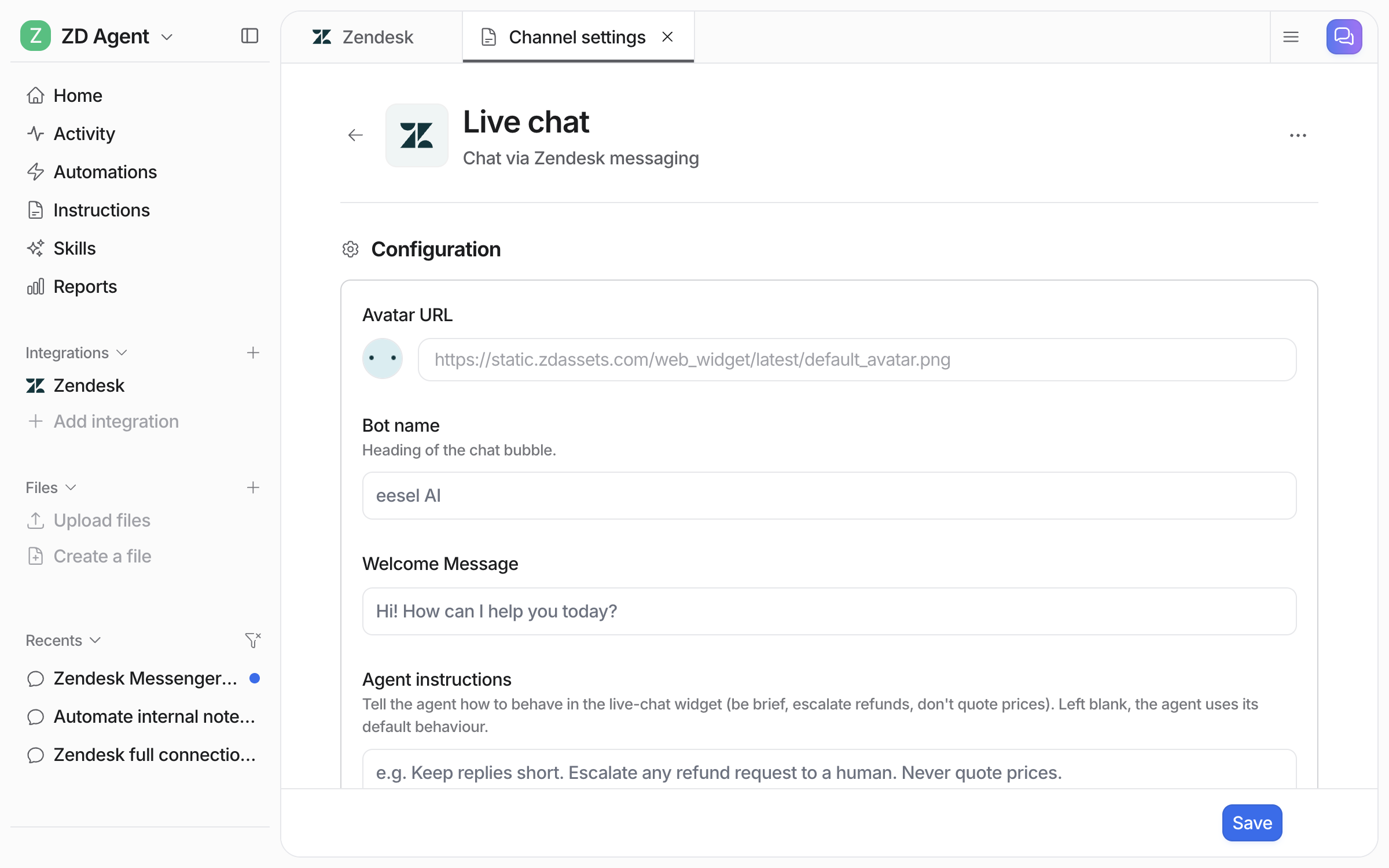
Task: Click the back arrow beside Live chat
Action: tap(355, 135)
